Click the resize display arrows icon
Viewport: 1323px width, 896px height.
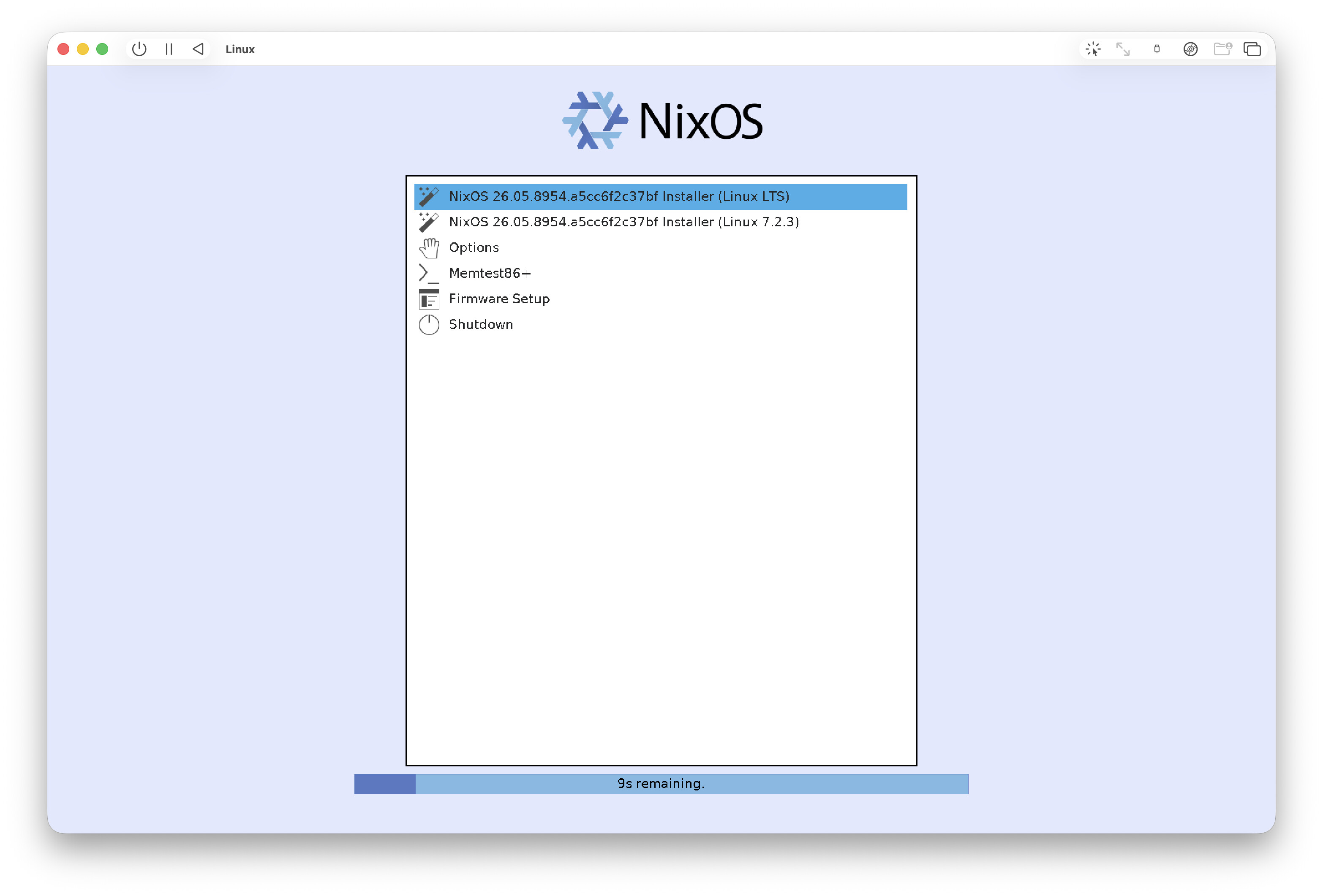click(x=1123, y=49)
